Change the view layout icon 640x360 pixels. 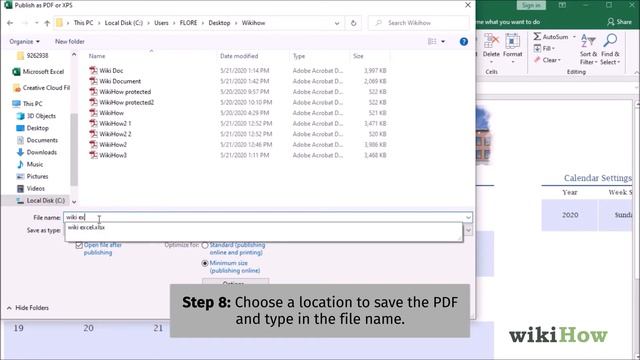click(x=432, y=42)
